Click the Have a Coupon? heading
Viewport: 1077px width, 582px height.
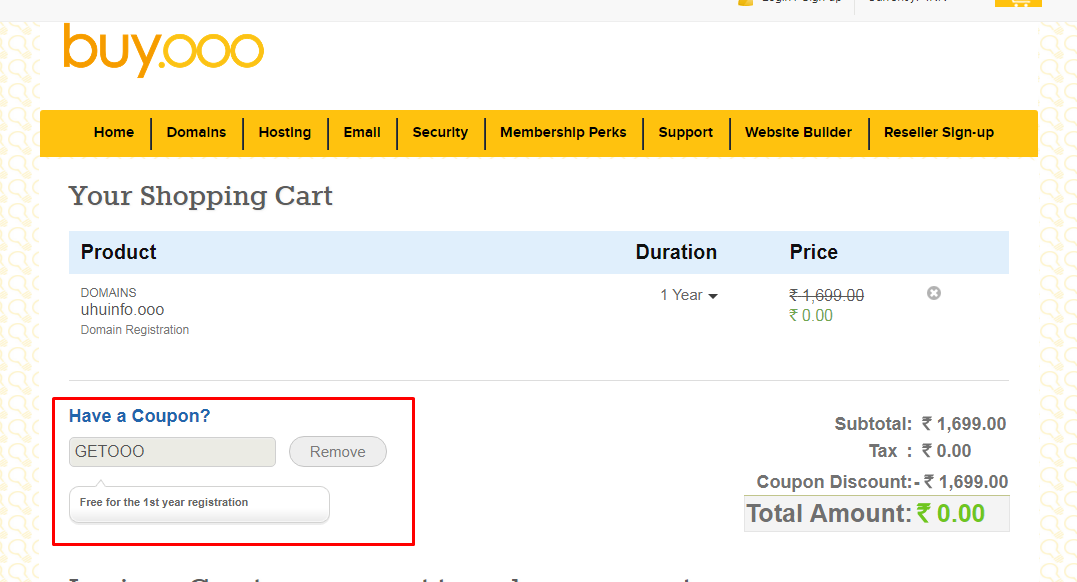(x=139, y=416)
